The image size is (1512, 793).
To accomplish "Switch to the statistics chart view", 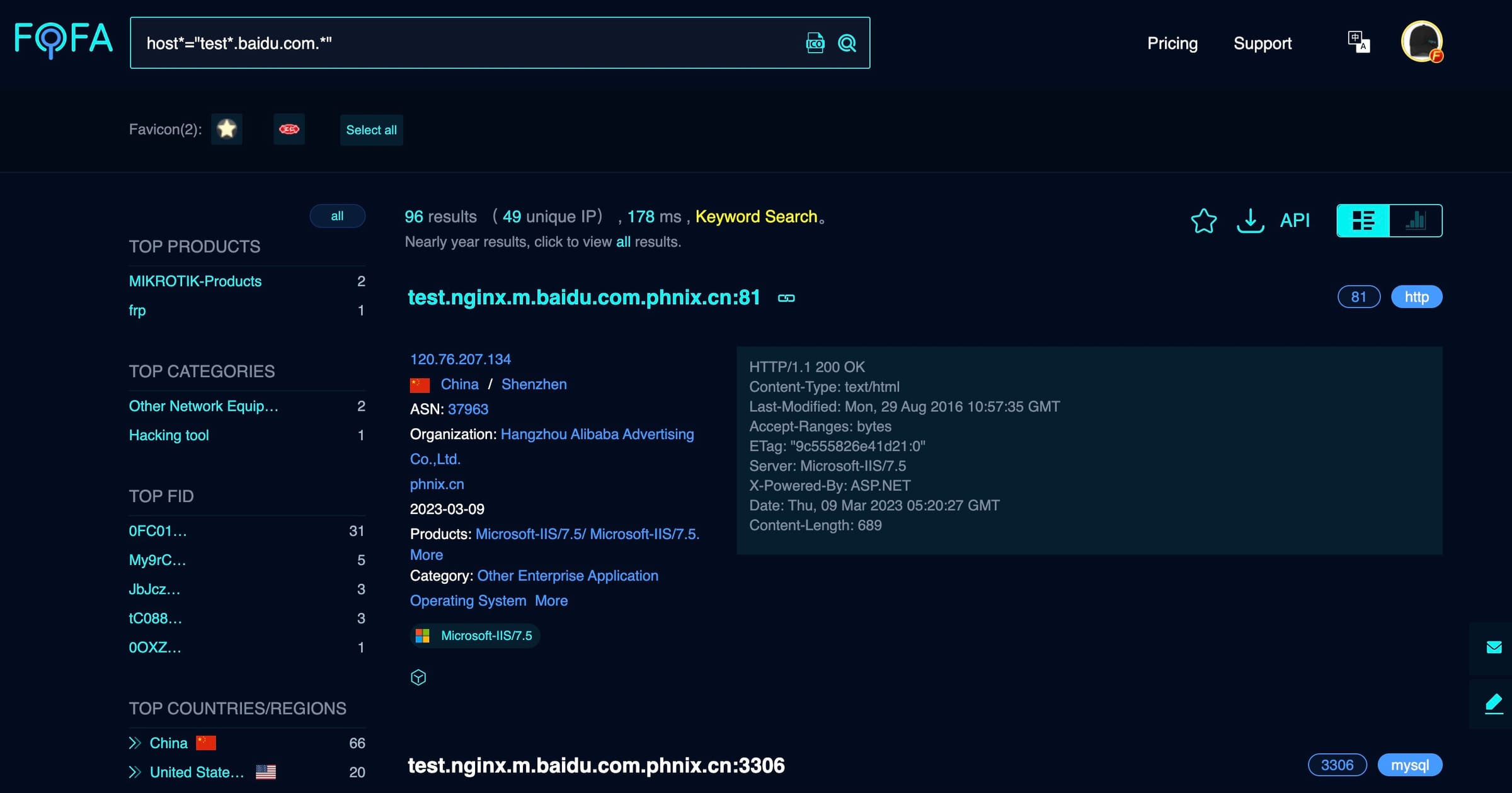I will pyautogui.click(x=1416, y=220).
